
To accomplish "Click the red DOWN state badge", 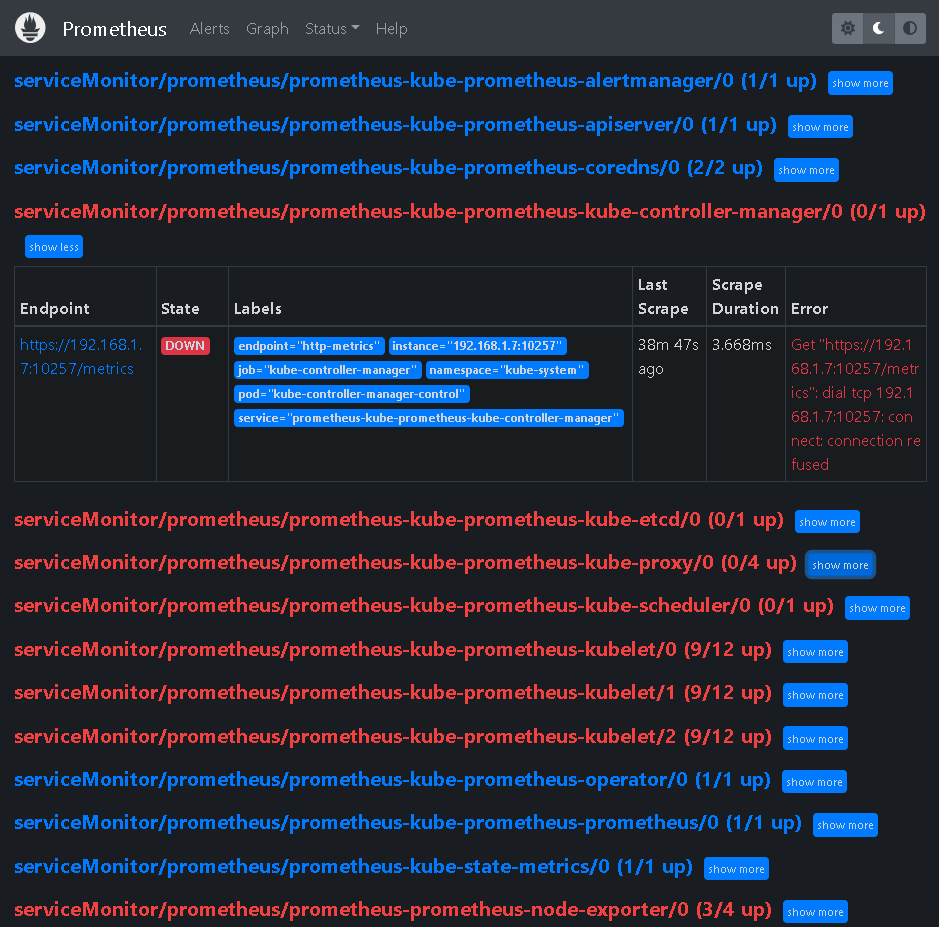I will [x=185, y=346].
